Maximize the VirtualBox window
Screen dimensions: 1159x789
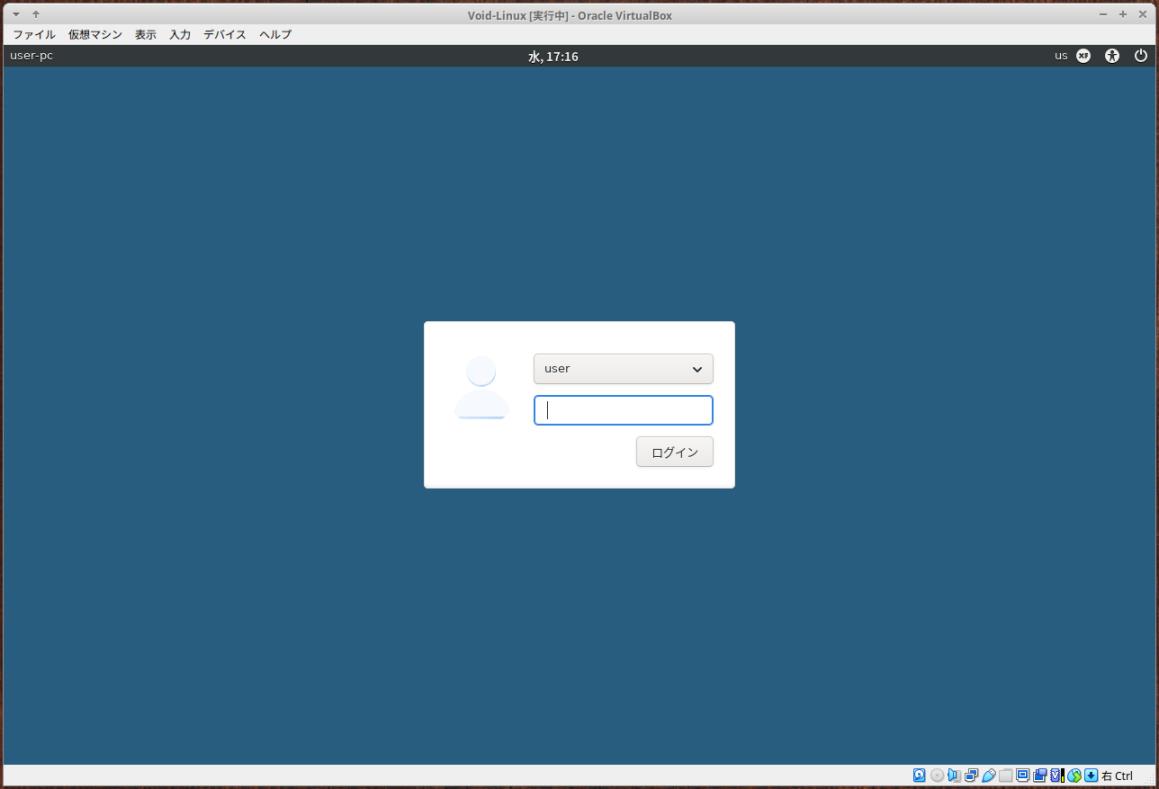pos(1123,14)
